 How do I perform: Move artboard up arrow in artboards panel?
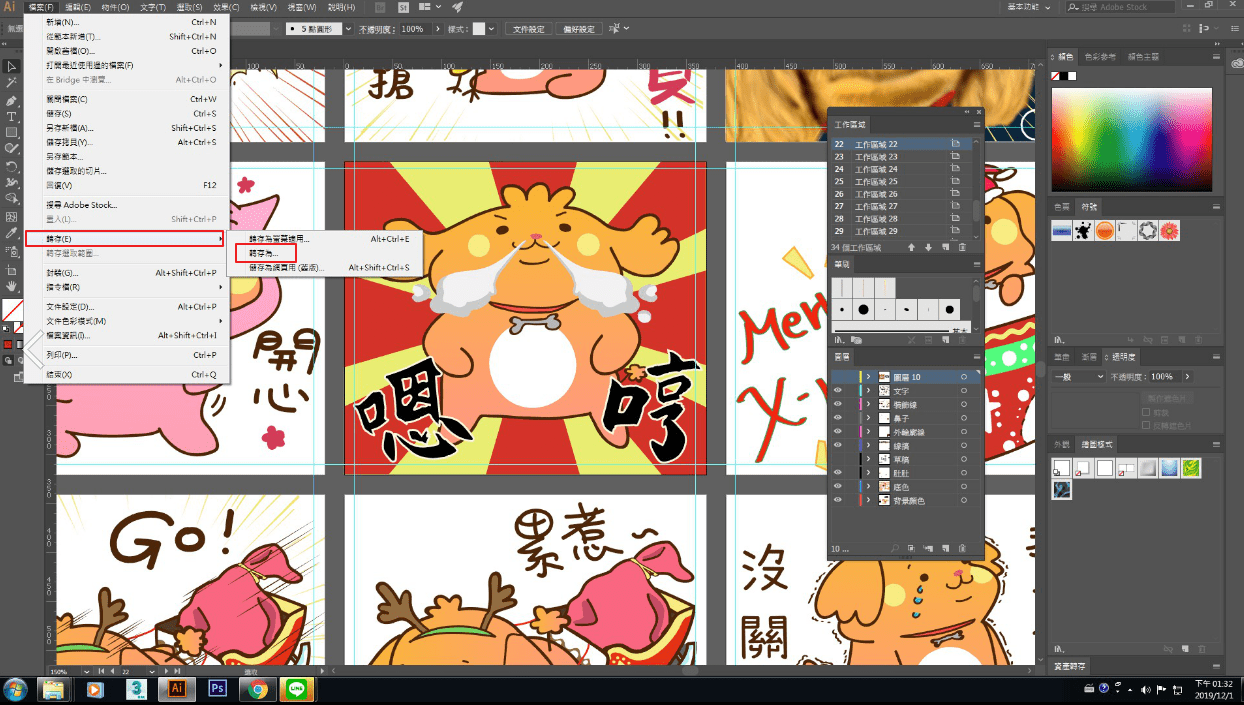[912, 247]
